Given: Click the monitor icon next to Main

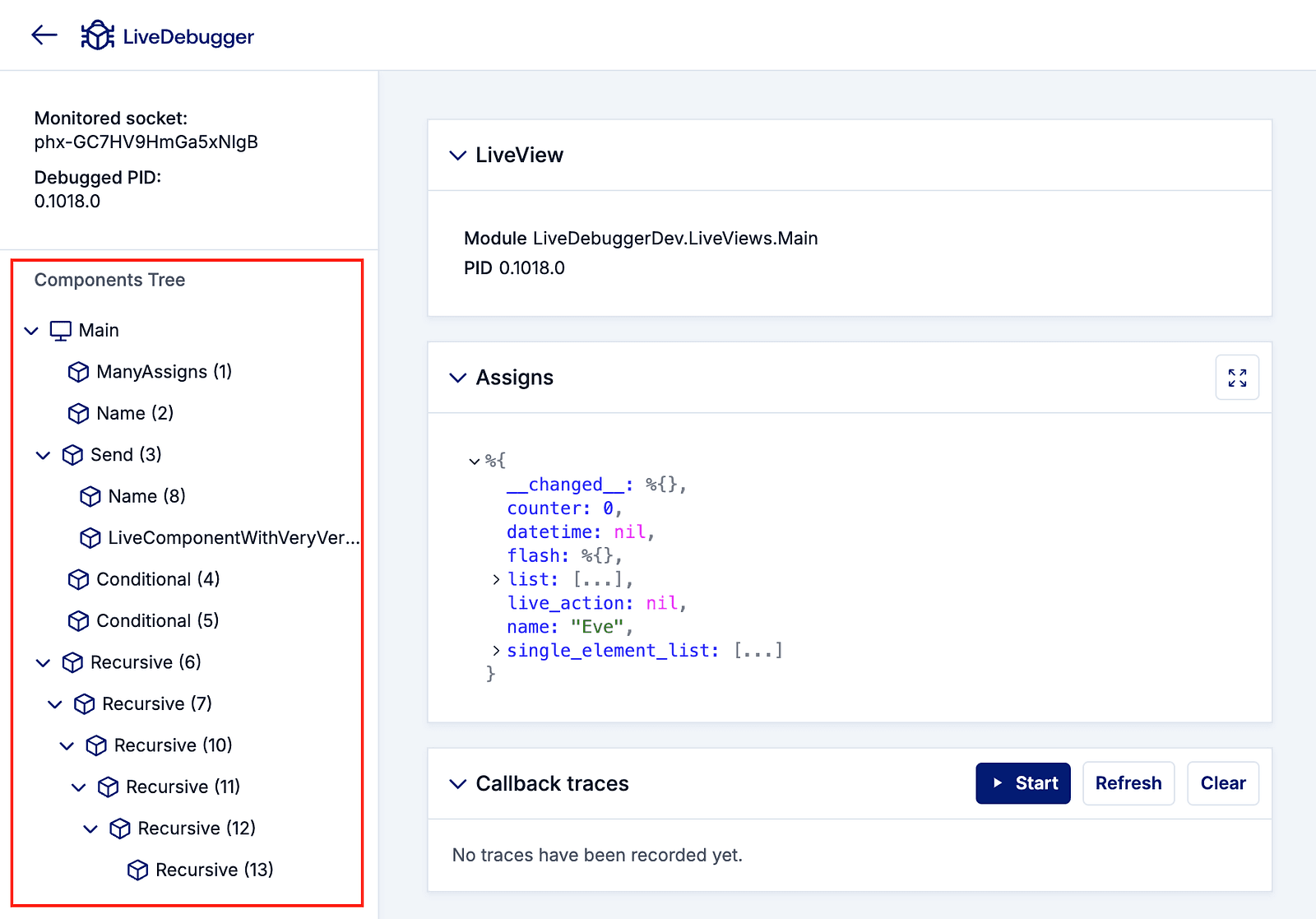Looking at the screenshot, I should coord(60,331).
